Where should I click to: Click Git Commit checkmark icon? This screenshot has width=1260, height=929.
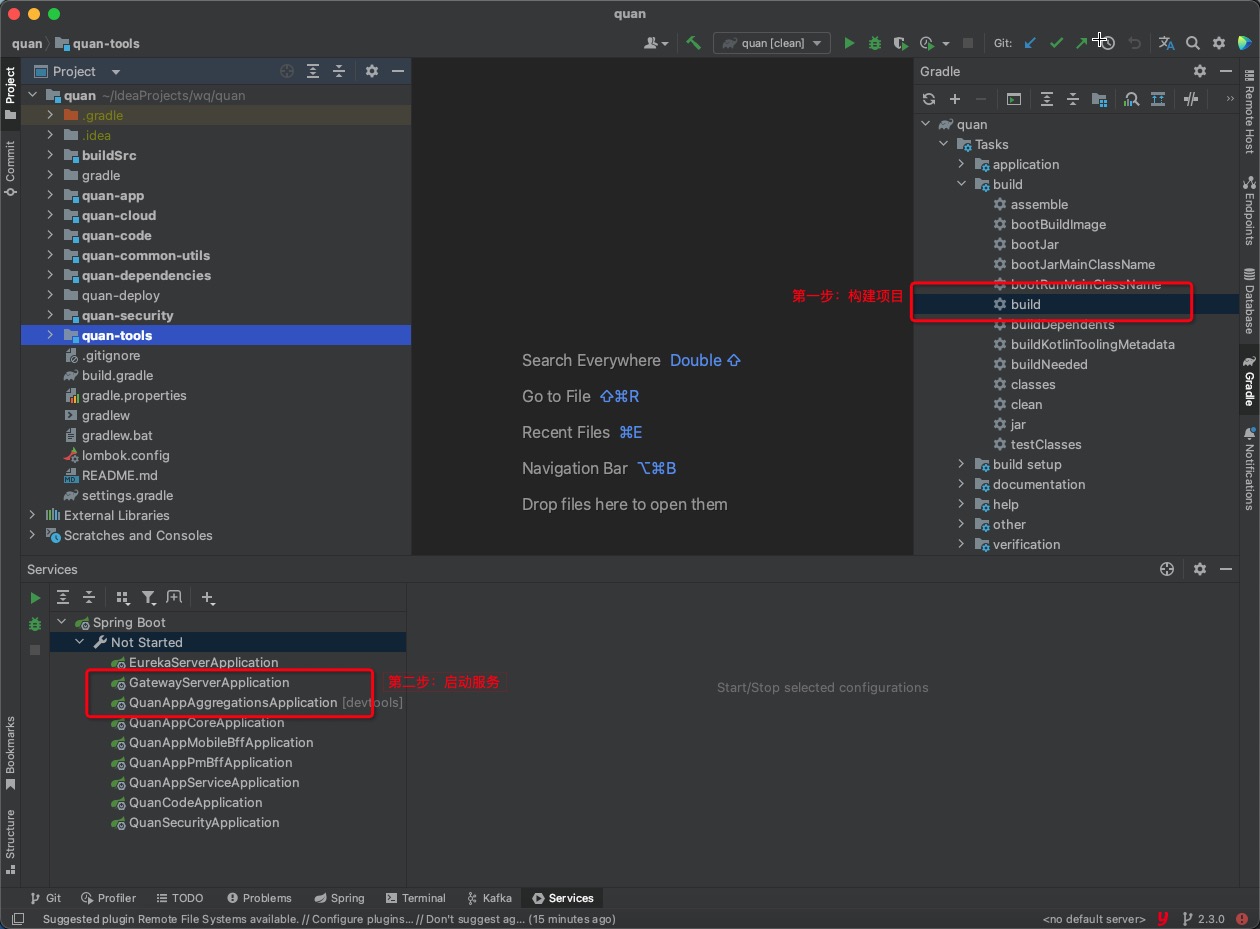click(1056, 43)
